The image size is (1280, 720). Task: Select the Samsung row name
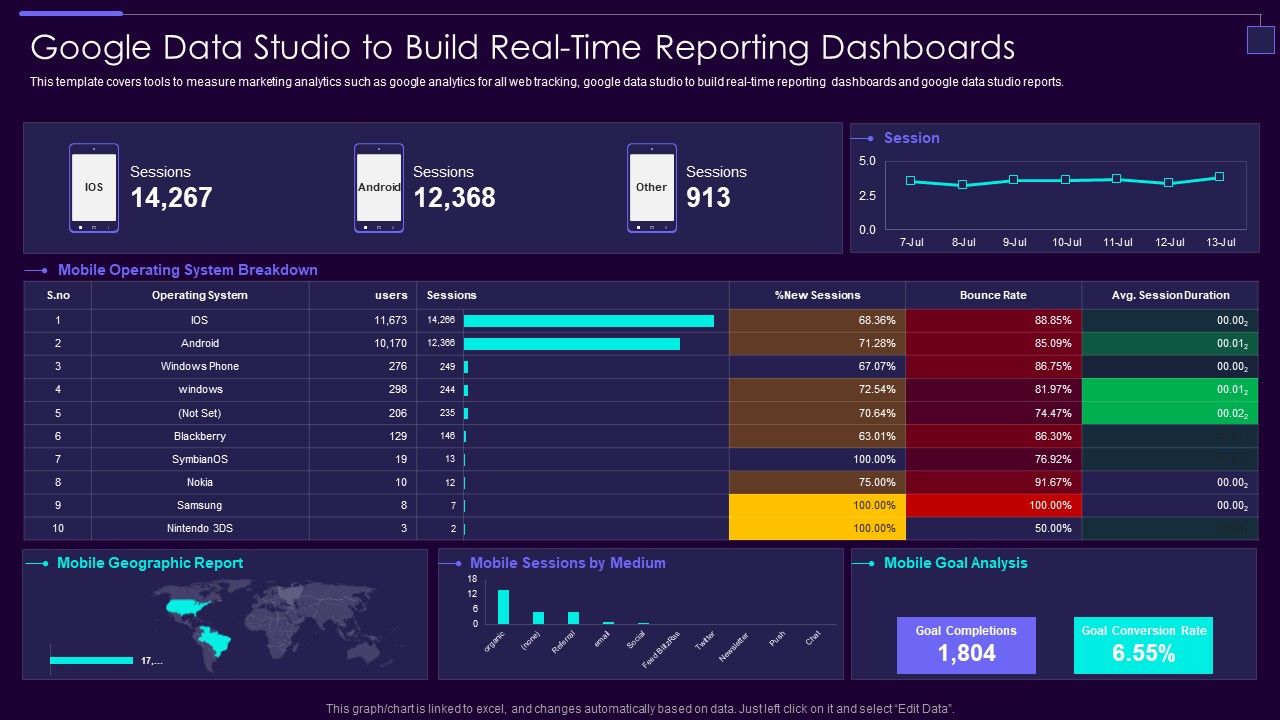tap(200, 505)
